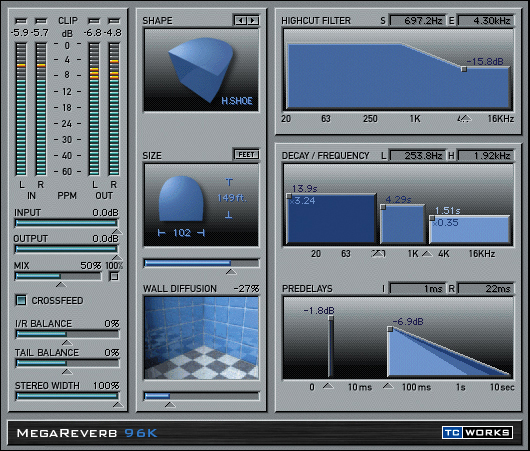
Task: Click the high crossover triangle between 1K and 4K
Action: point(427,253)
